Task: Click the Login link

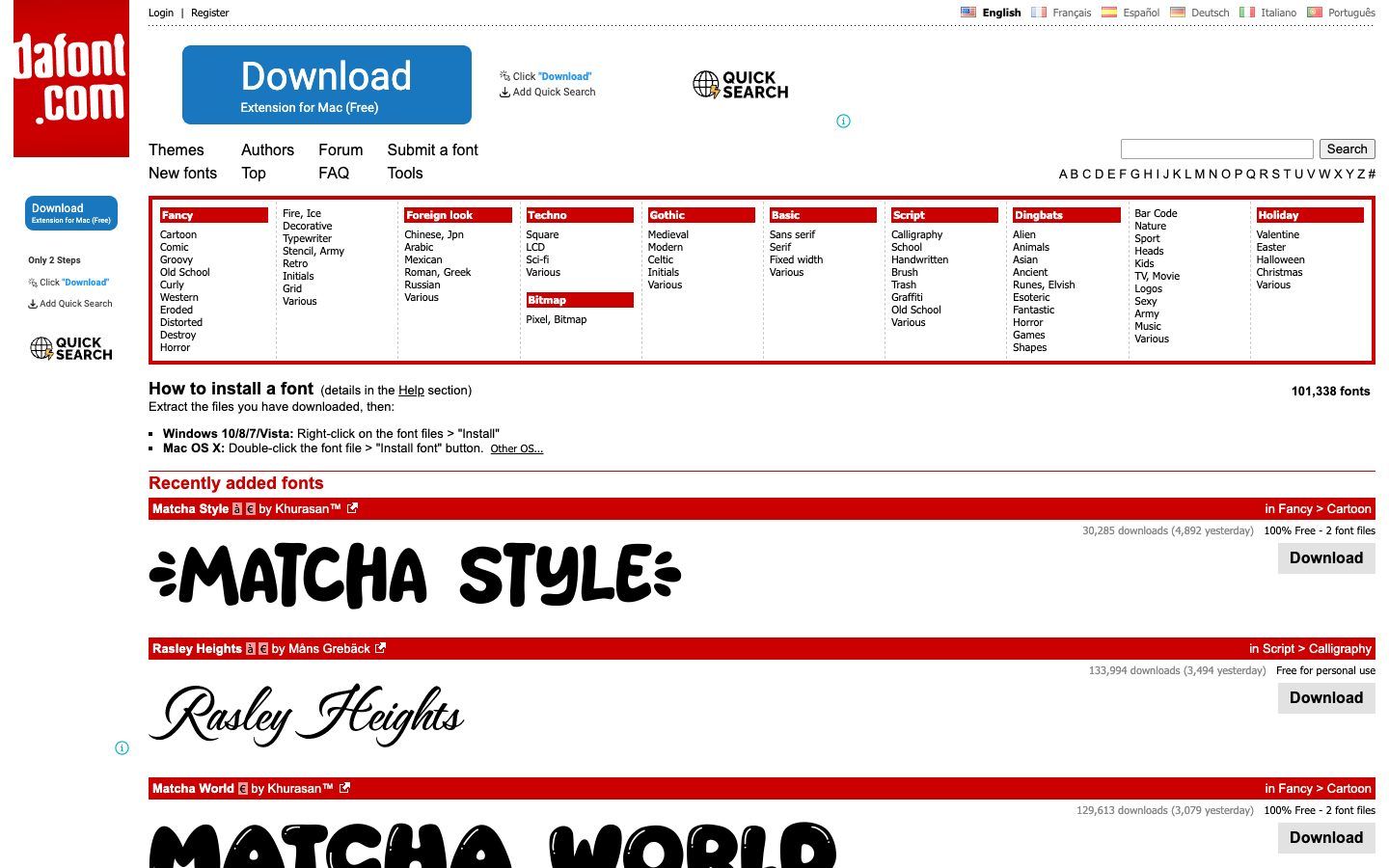Action: coord(161,13)
